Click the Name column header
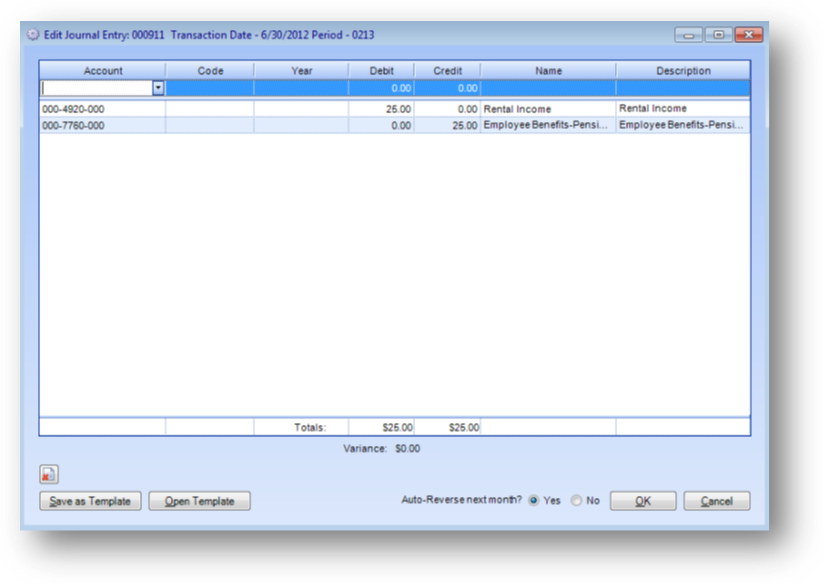Viewport: 824px width, 584px height. (x=548, y=70)
